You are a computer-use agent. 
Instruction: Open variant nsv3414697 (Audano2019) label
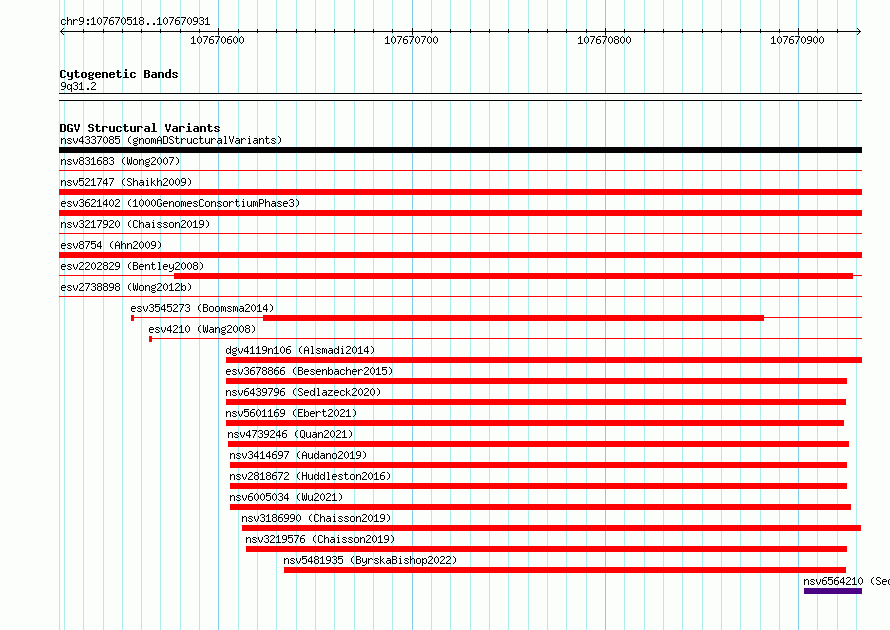click(x=298, y=455)
